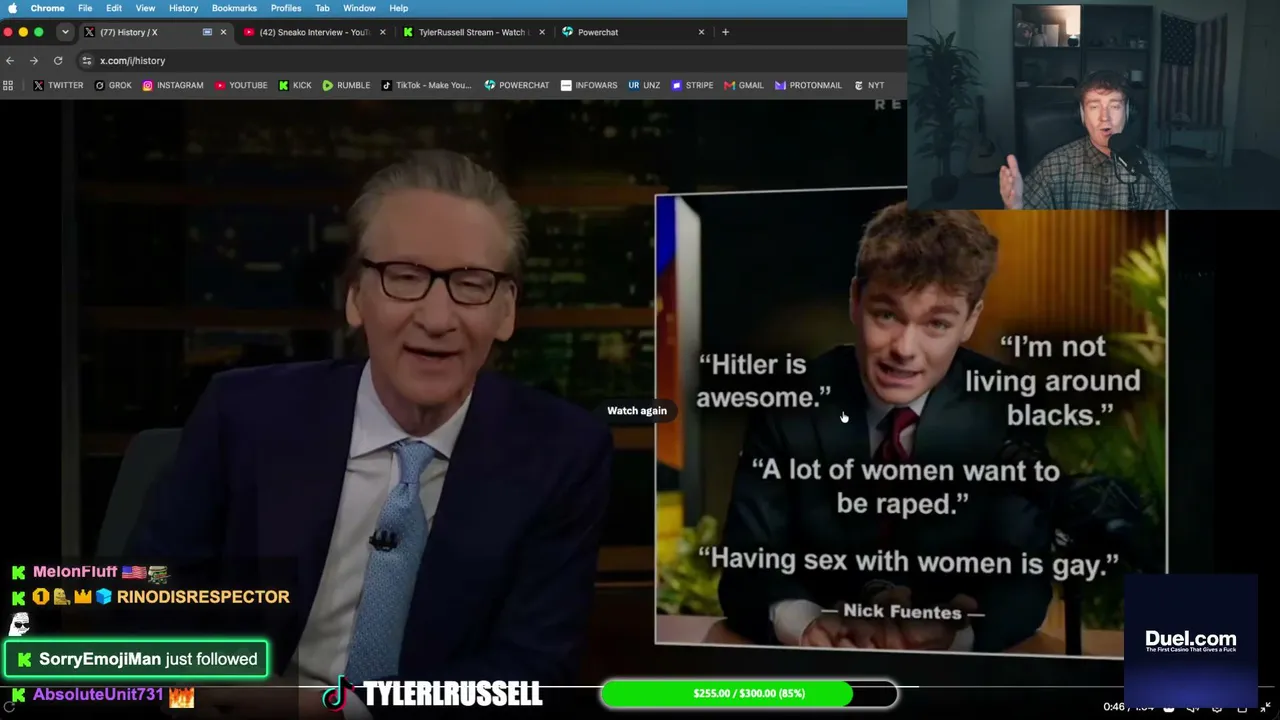Open the TWITTER bookmark

coord(58,86)
